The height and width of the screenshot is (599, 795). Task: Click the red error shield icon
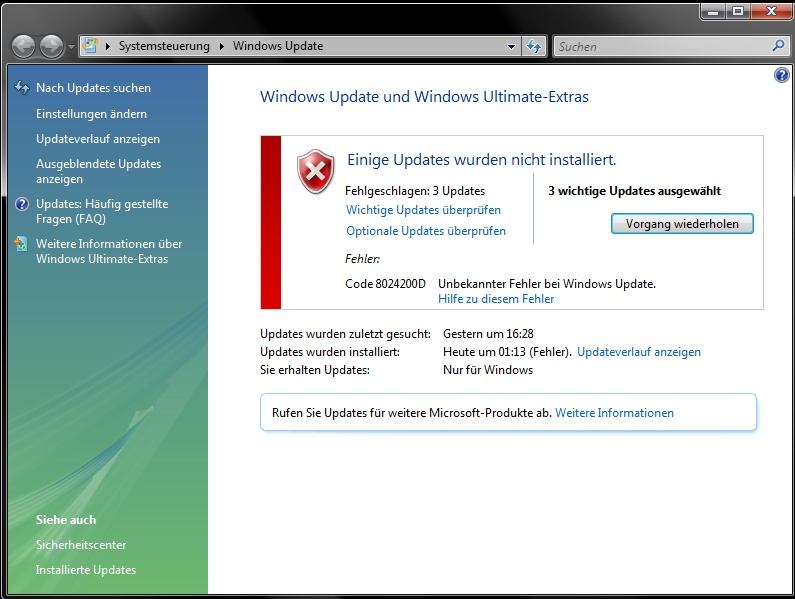[316, 171]
